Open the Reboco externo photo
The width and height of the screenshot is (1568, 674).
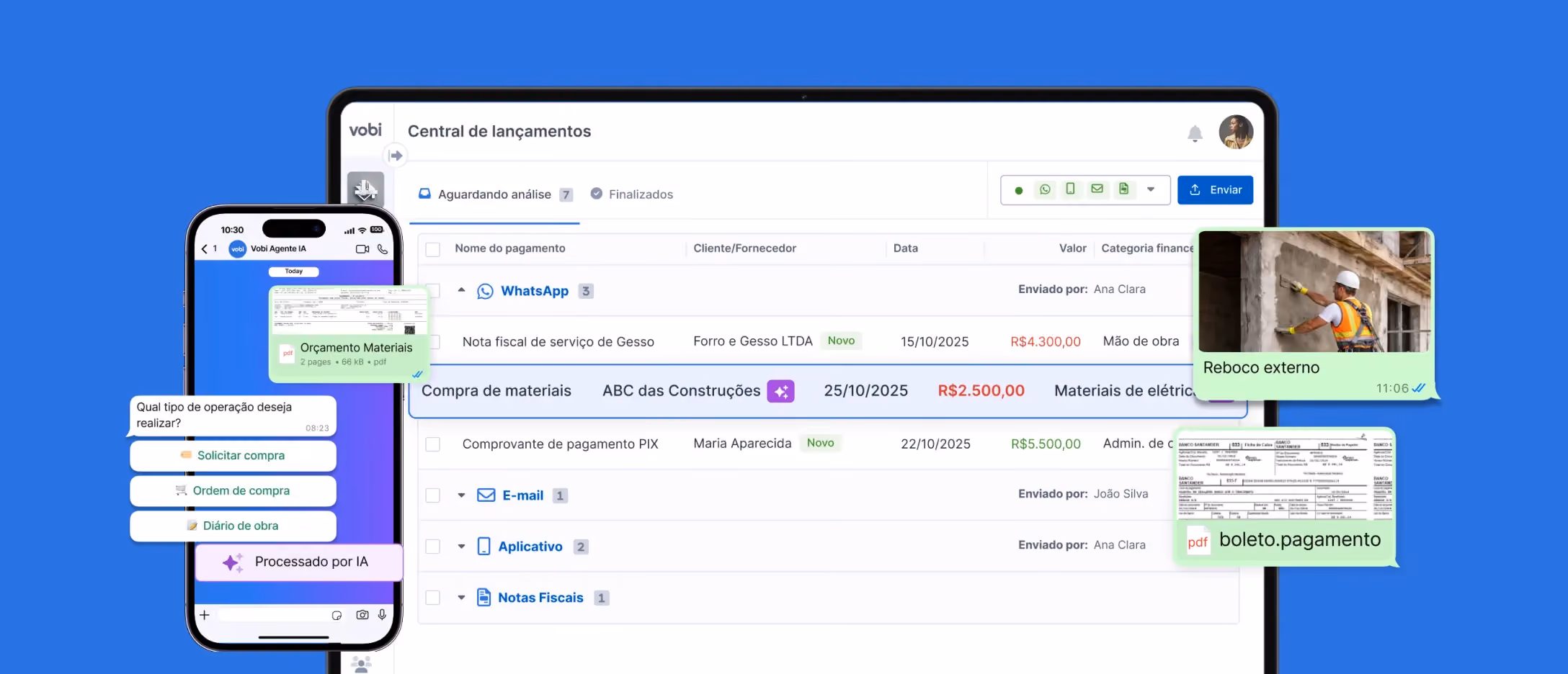(x=1315, y=292)
